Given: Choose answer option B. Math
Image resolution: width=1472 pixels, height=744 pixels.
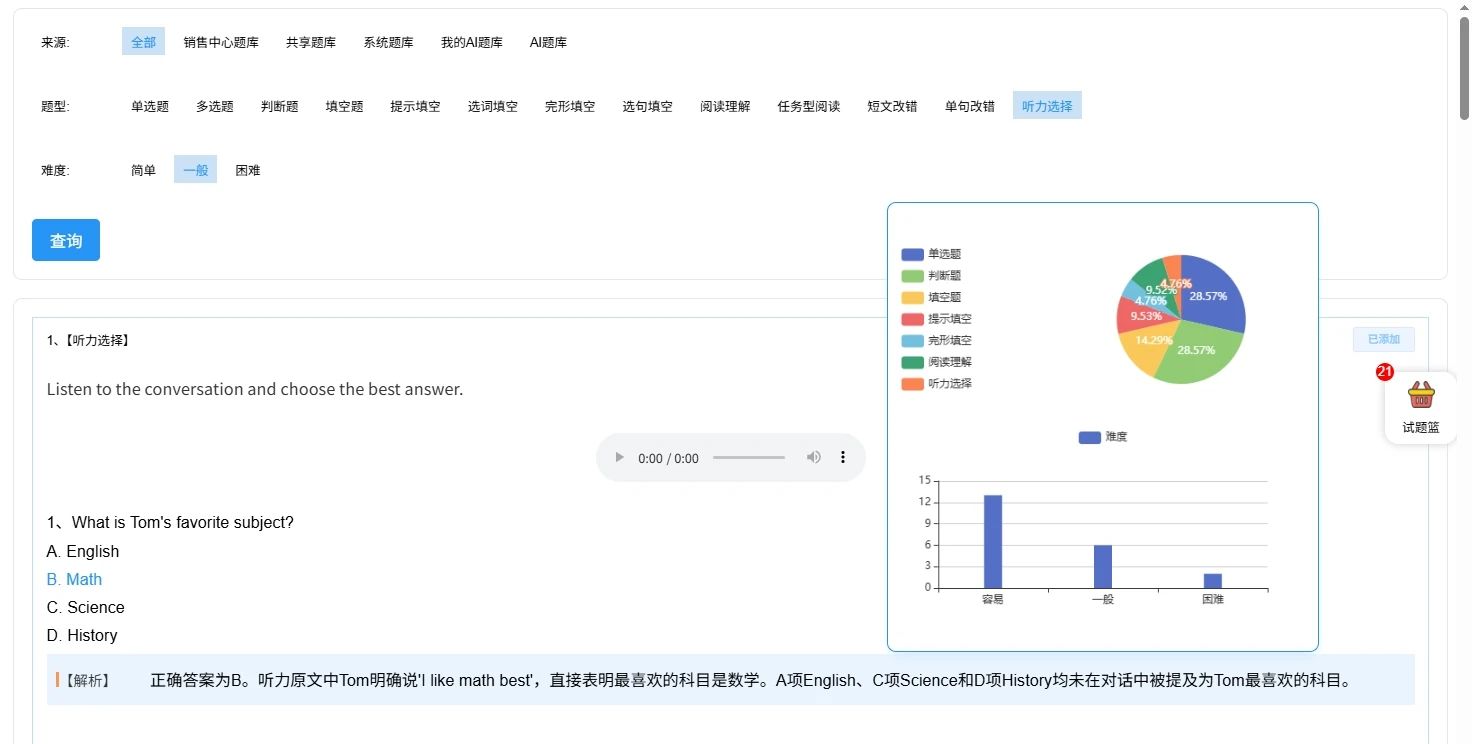Looking at the screenshot, I should click(74, 579).
